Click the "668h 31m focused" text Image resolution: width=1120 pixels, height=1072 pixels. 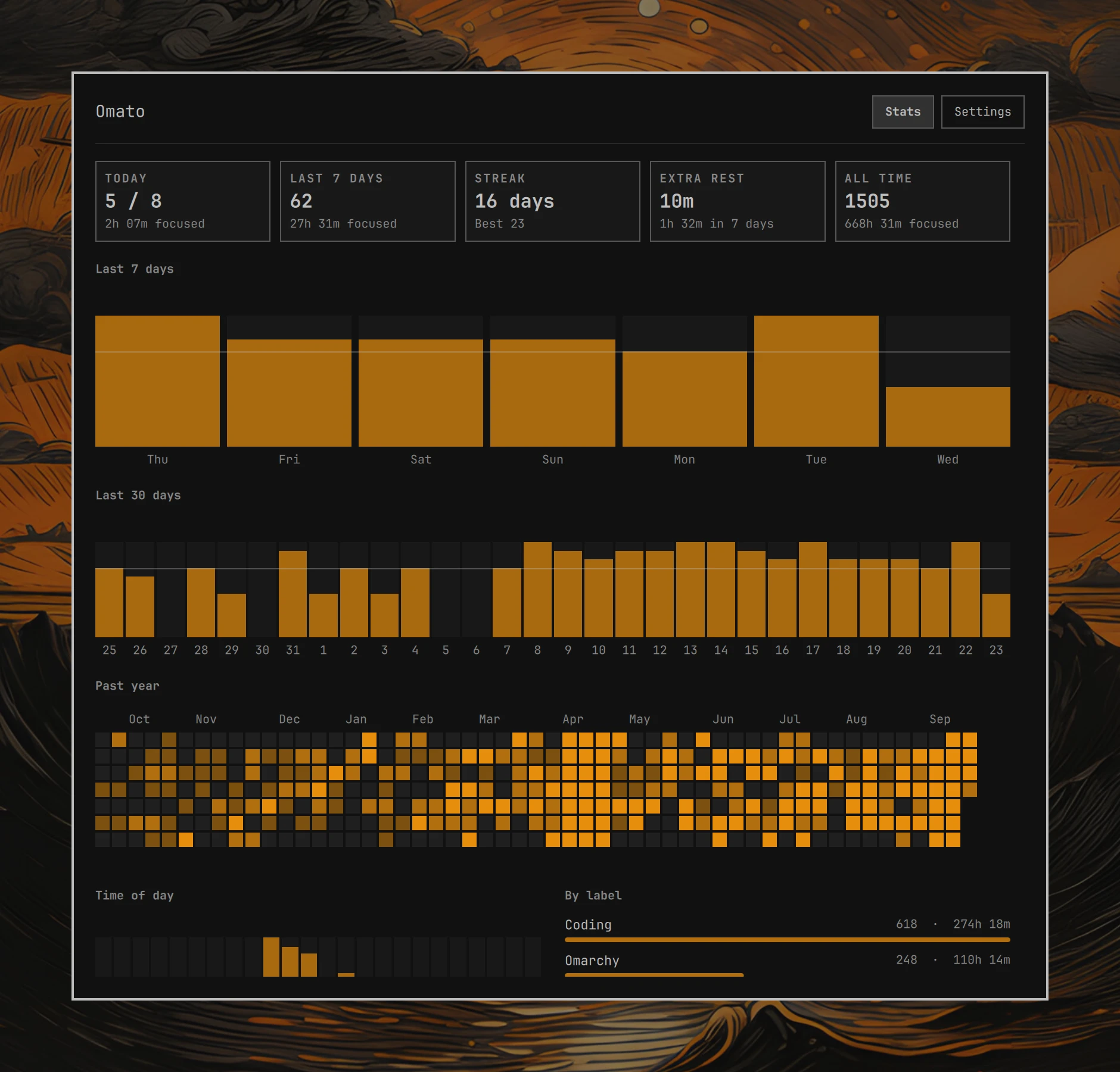[x=901, y=224]
